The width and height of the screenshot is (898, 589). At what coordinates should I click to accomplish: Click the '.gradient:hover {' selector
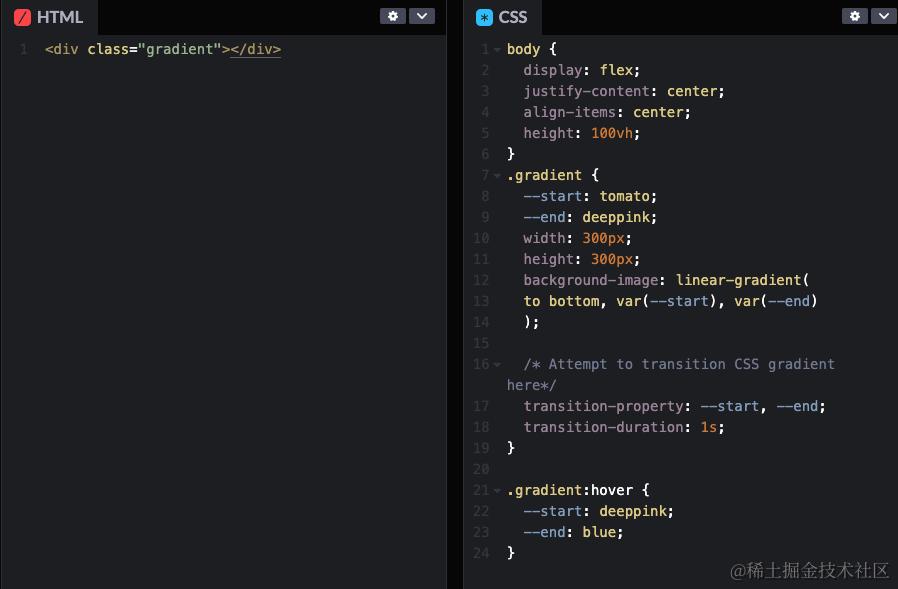click(578, 490)
